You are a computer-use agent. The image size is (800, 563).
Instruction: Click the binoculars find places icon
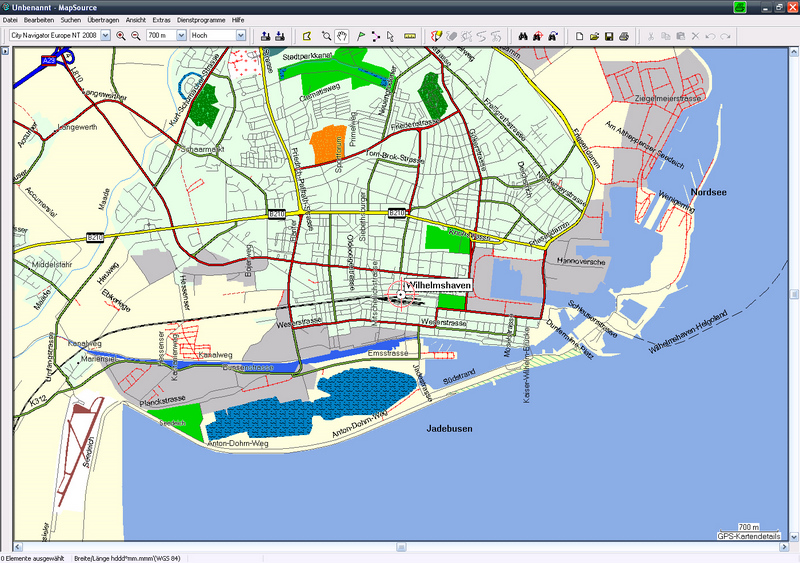coord(521,36)
